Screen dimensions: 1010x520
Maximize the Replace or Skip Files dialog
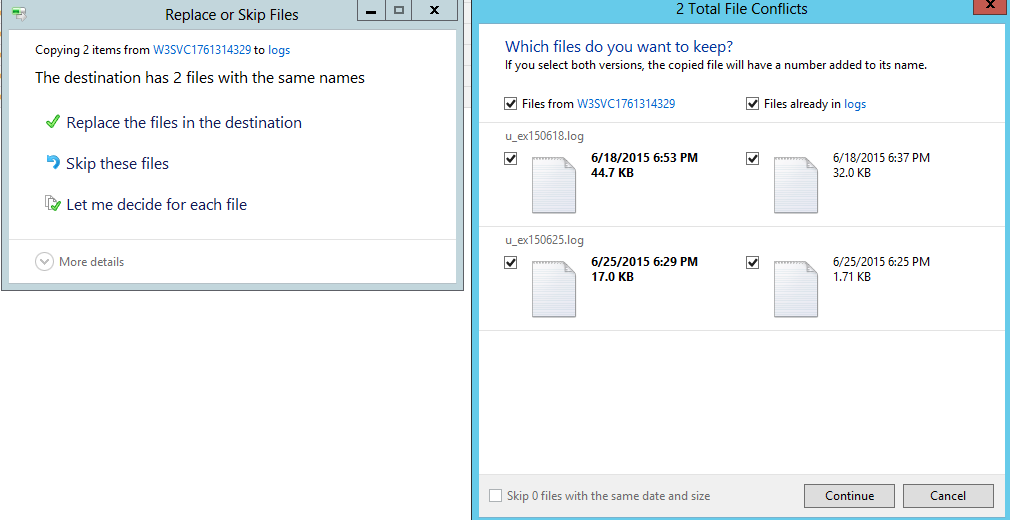[x=399, y=10]
